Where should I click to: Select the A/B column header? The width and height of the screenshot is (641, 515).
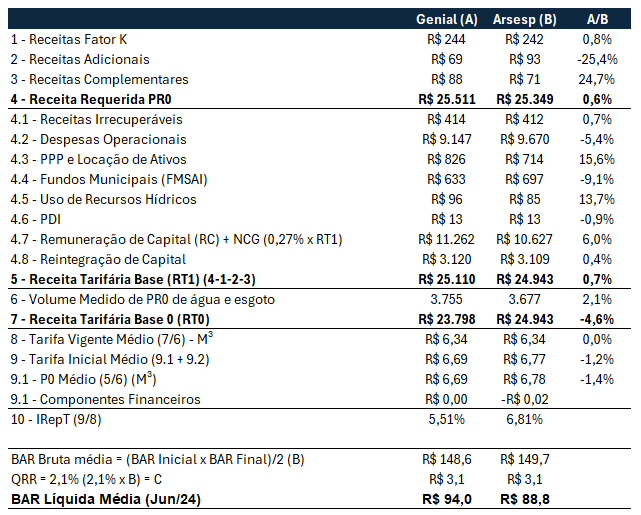pos(597,20)
